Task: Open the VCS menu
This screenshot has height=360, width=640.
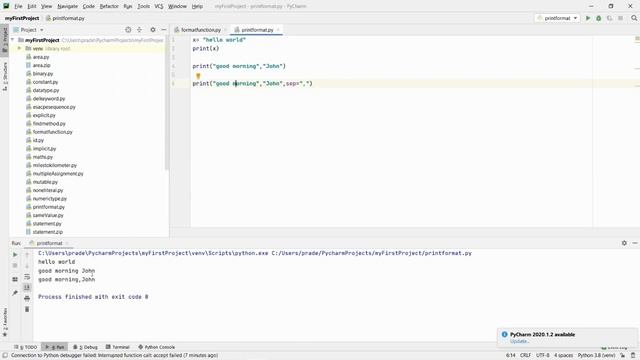Action: point(159,6)
